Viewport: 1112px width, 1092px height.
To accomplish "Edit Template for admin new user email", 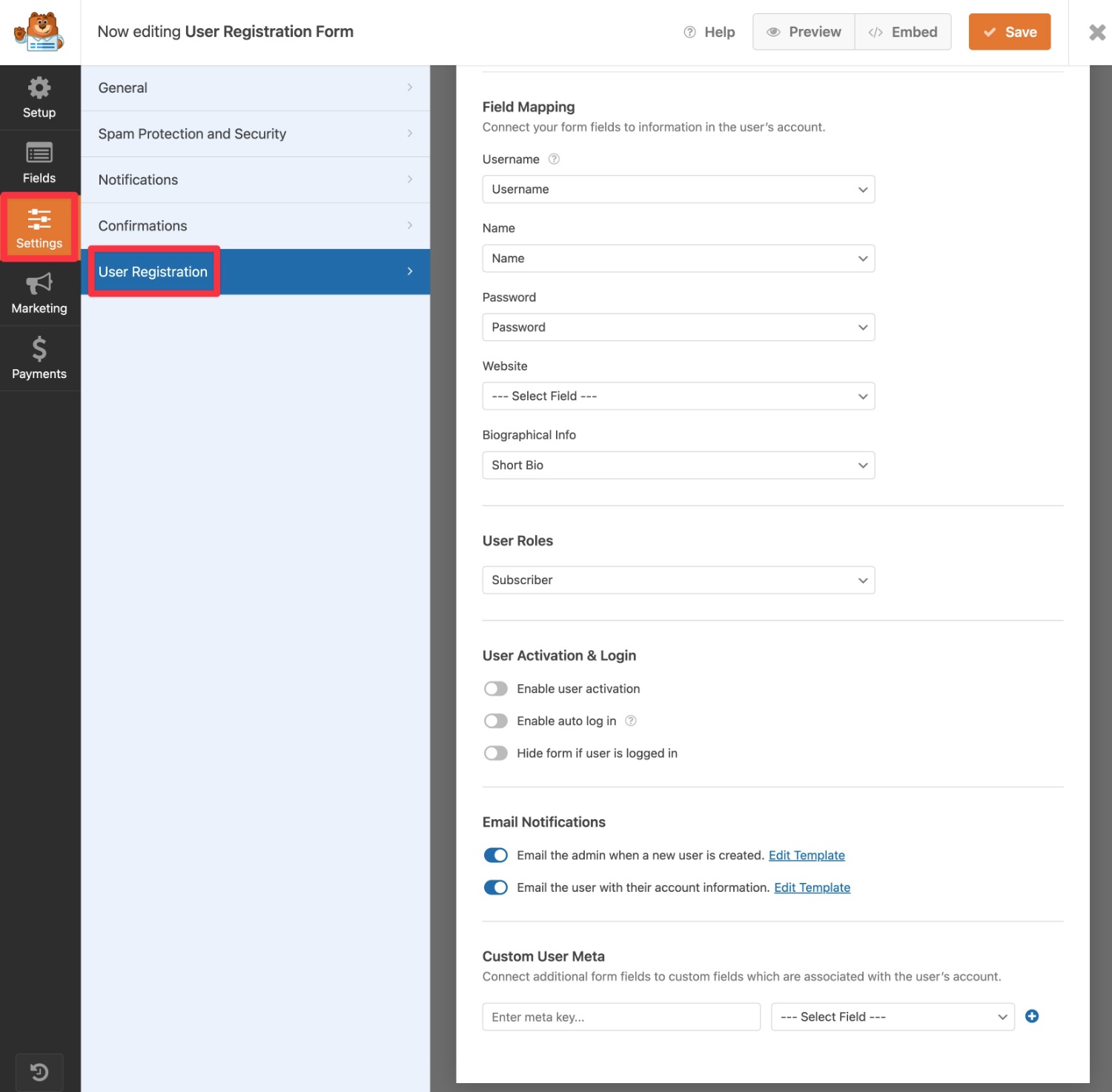I will tap(807, 855).
